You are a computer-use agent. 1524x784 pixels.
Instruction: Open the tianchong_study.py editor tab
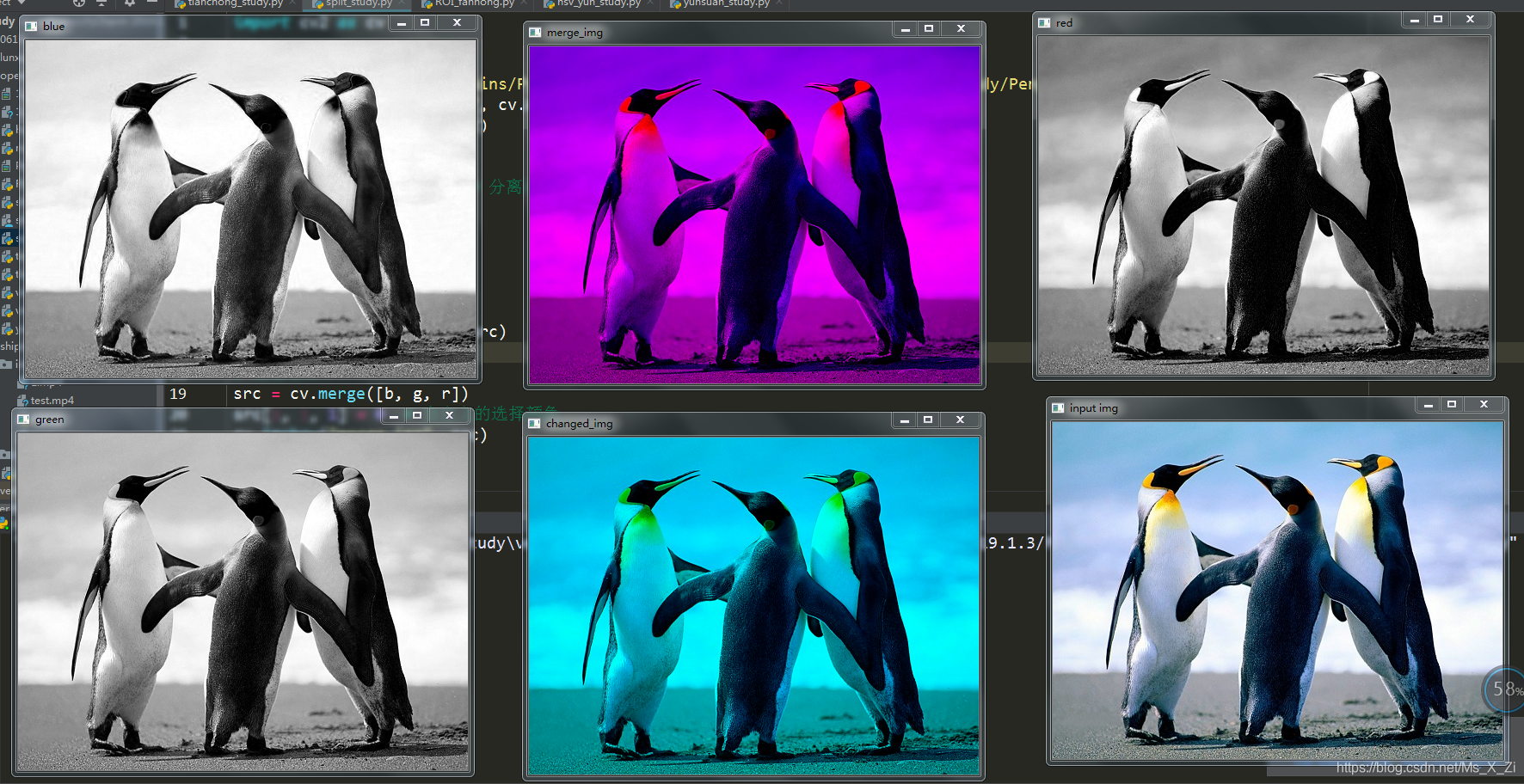coord(234,3)
